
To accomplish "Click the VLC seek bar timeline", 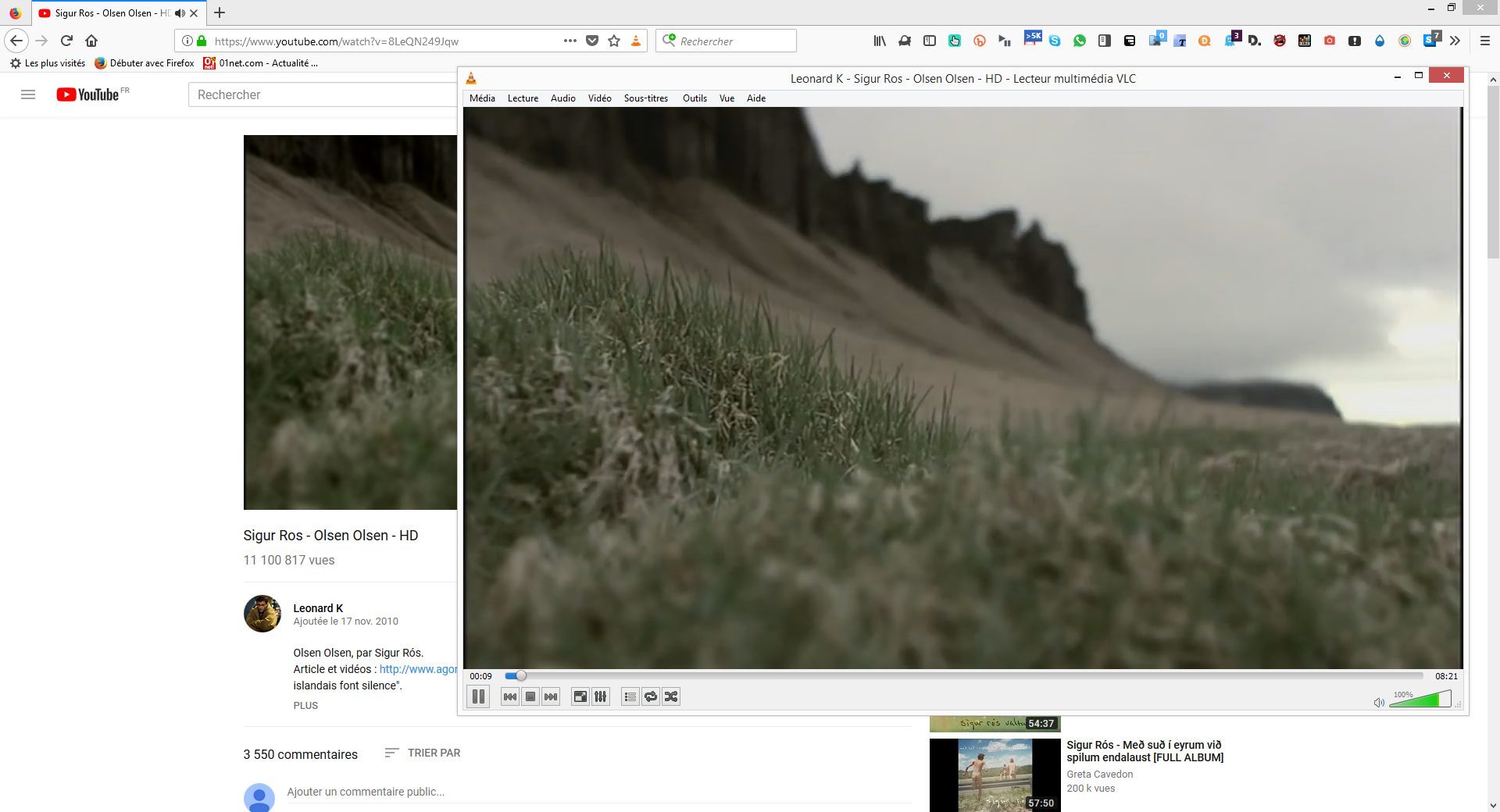I will point(964,676).
